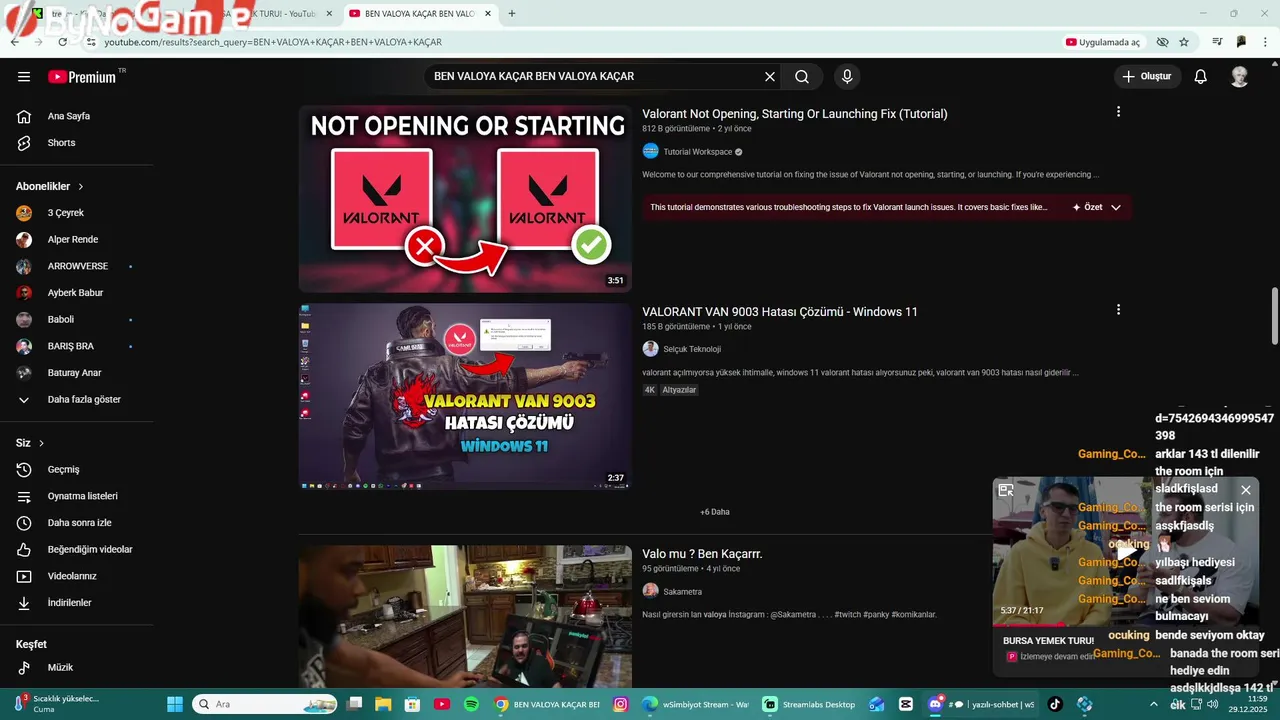Open Instagram from the taskbar
Viewport: 1280px width, 720px height.
pyautogui.click(x=620, y=704)
